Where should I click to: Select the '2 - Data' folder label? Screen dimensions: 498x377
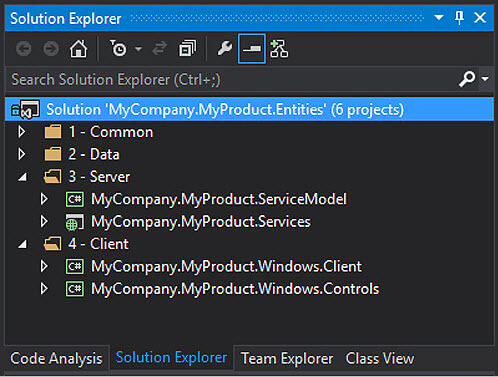pos(94,154)
